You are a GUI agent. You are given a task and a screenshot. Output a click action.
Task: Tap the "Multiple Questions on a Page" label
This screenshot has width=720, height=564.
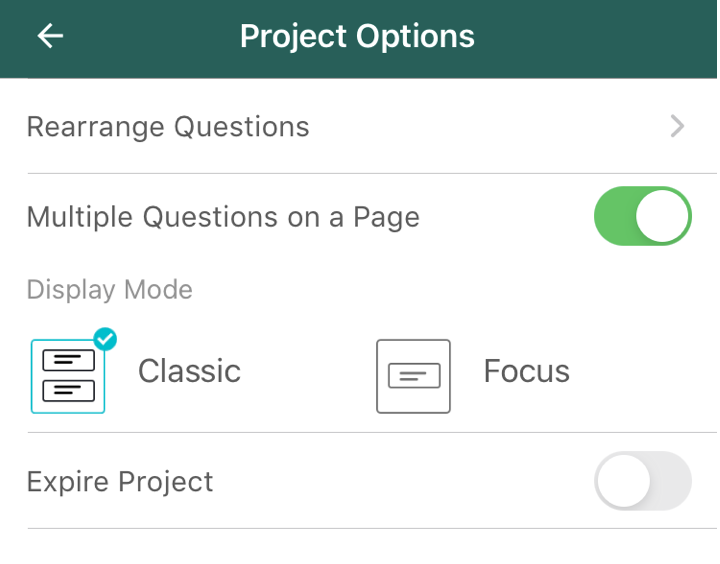(223, 217)
